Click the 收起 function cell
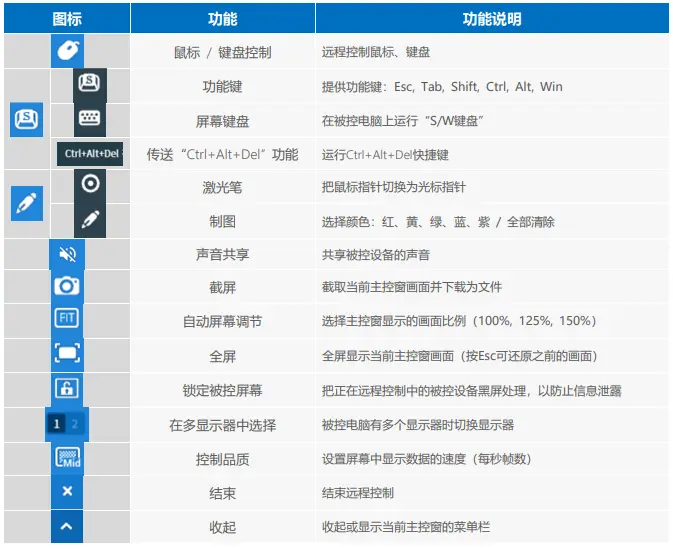 pyautogui.click(x=223, y=528)
